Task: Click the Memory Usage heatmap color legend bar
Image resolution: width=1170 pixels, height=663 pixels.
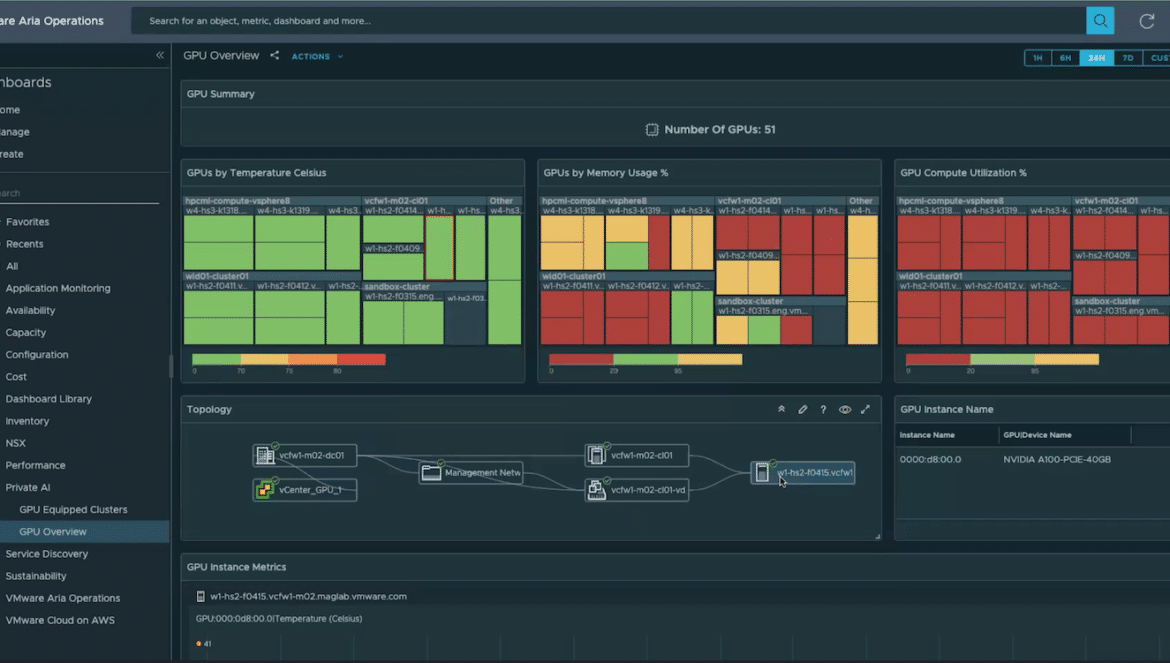Action: pos(645,359)
